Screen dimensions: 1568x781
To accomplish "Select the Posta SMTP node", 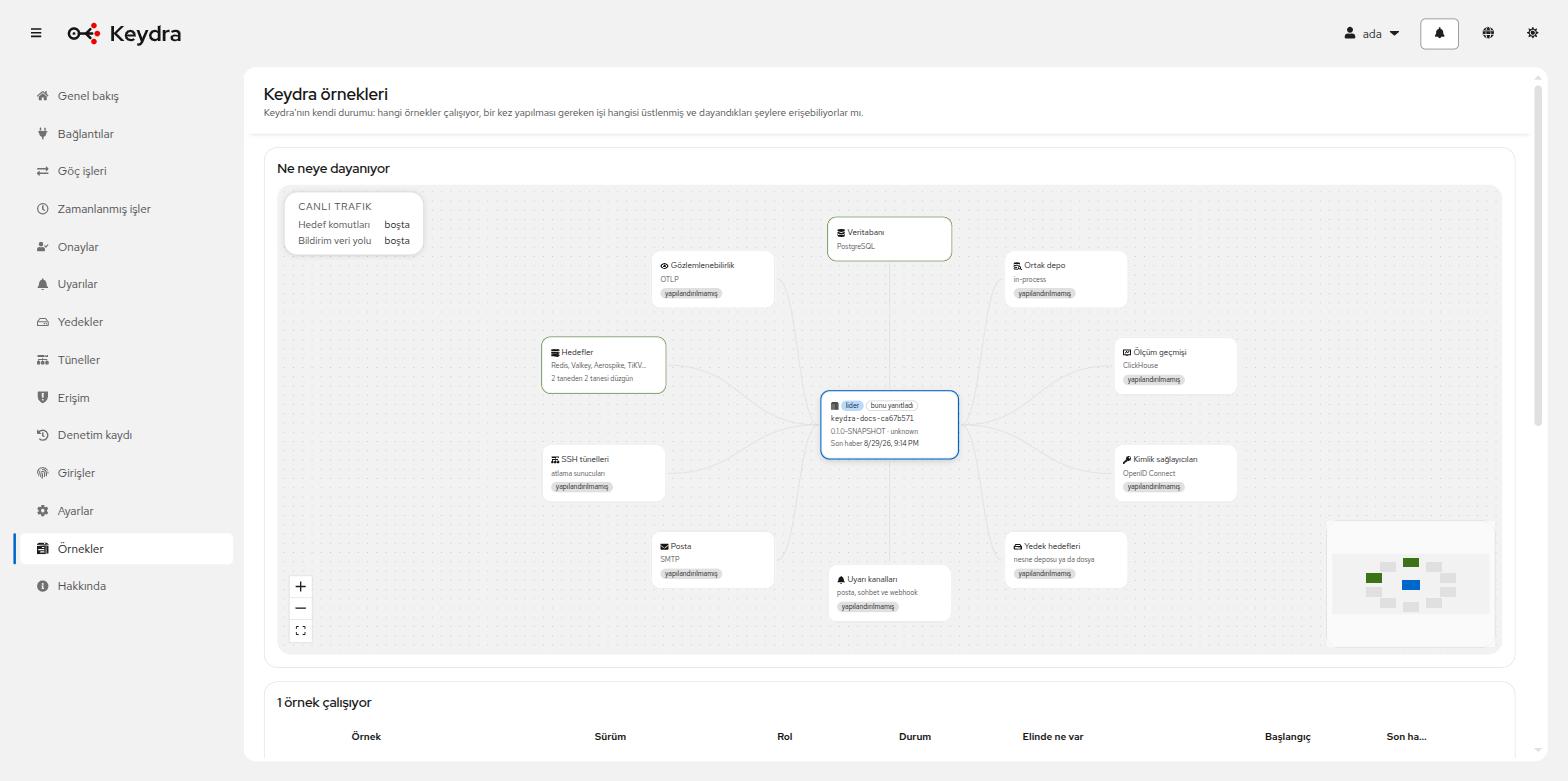I will pyautogui.click(x=713, y=560).
